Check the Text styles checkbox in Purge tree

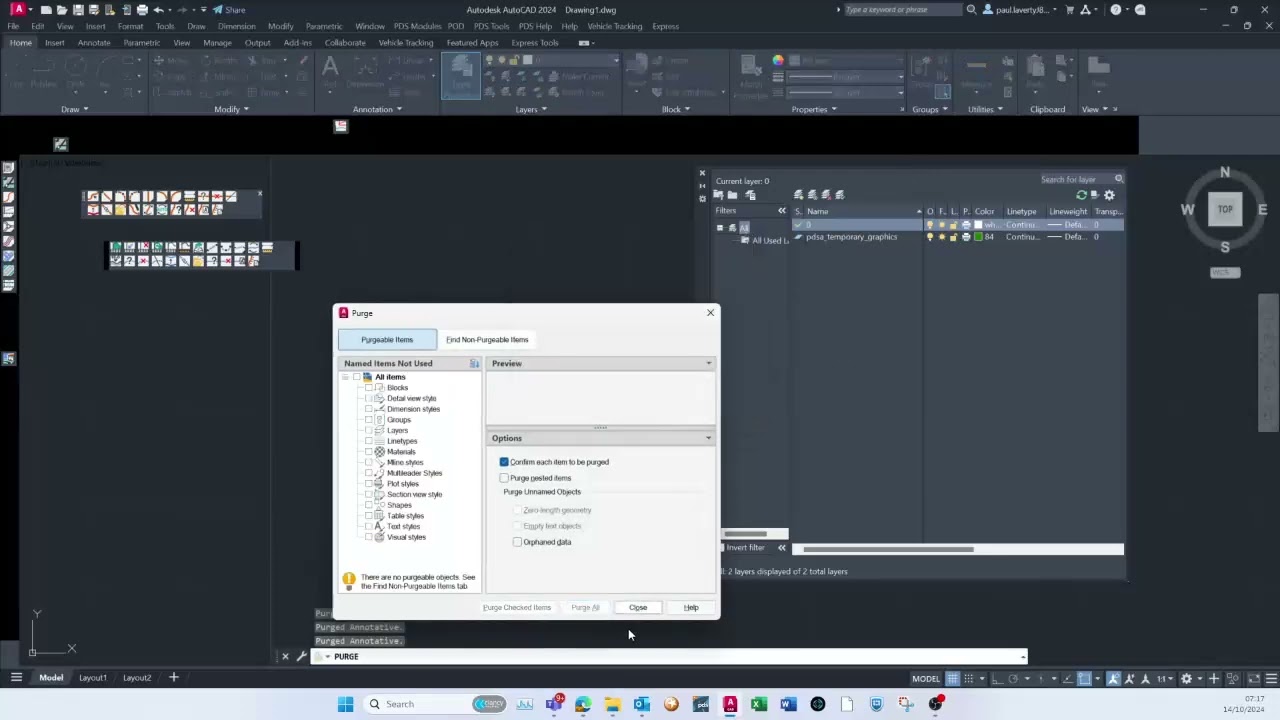pyautogui.click(x=368, y=527)
